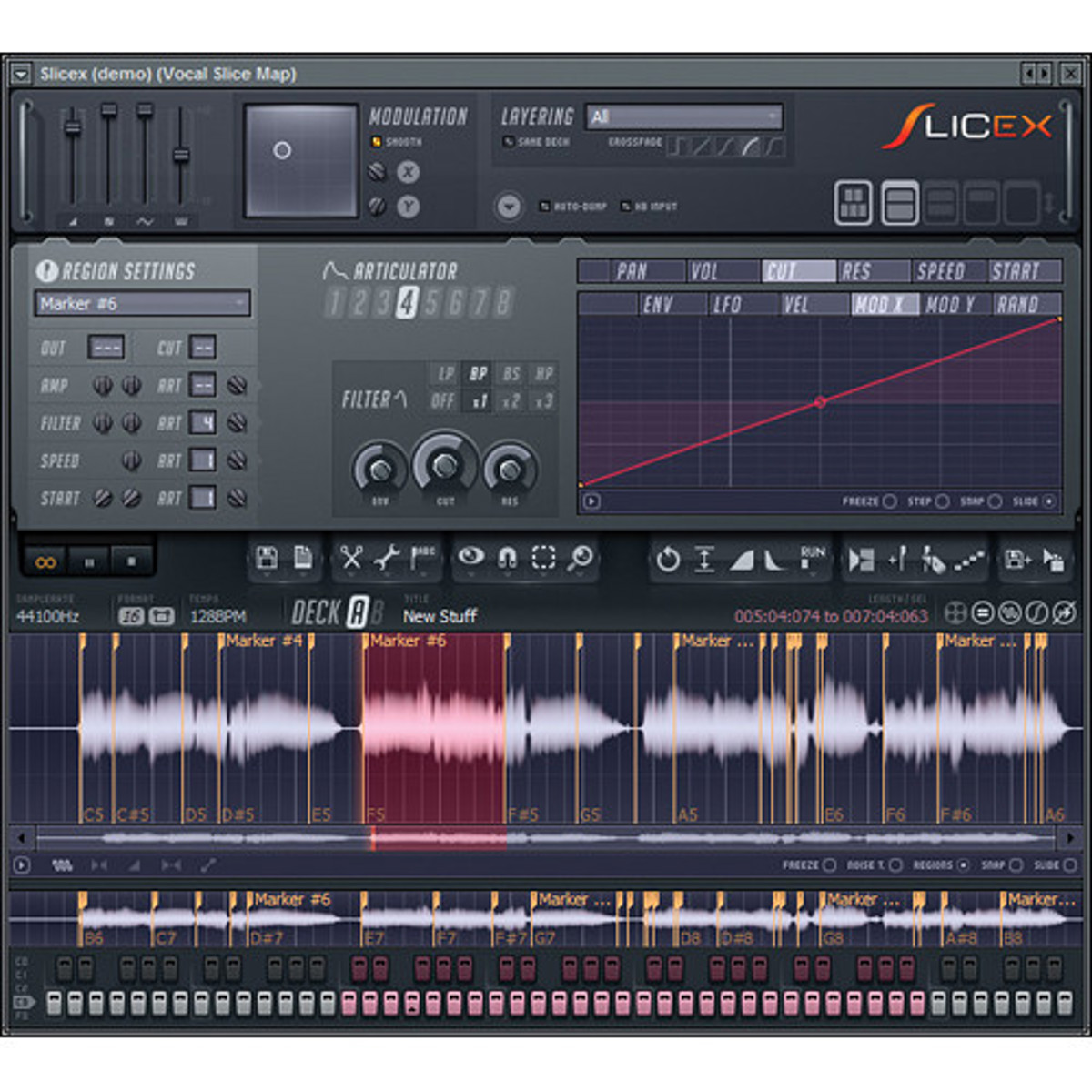Click the four-square grid layout icon
Image resolution: width=1092 pixels, height=1092 pixels.
pyautogui.click(x=854, y=203)
